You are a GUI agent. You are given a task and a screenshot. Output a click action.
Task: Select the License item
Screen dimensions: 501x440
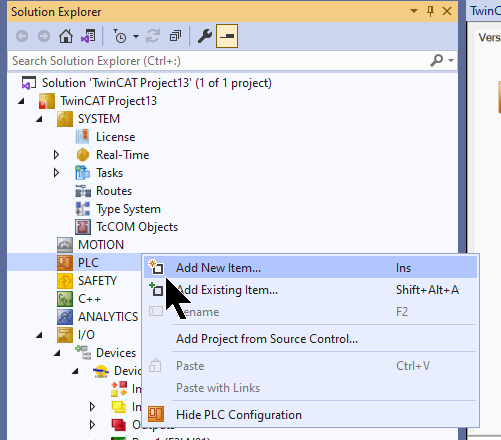click(116, 137)
